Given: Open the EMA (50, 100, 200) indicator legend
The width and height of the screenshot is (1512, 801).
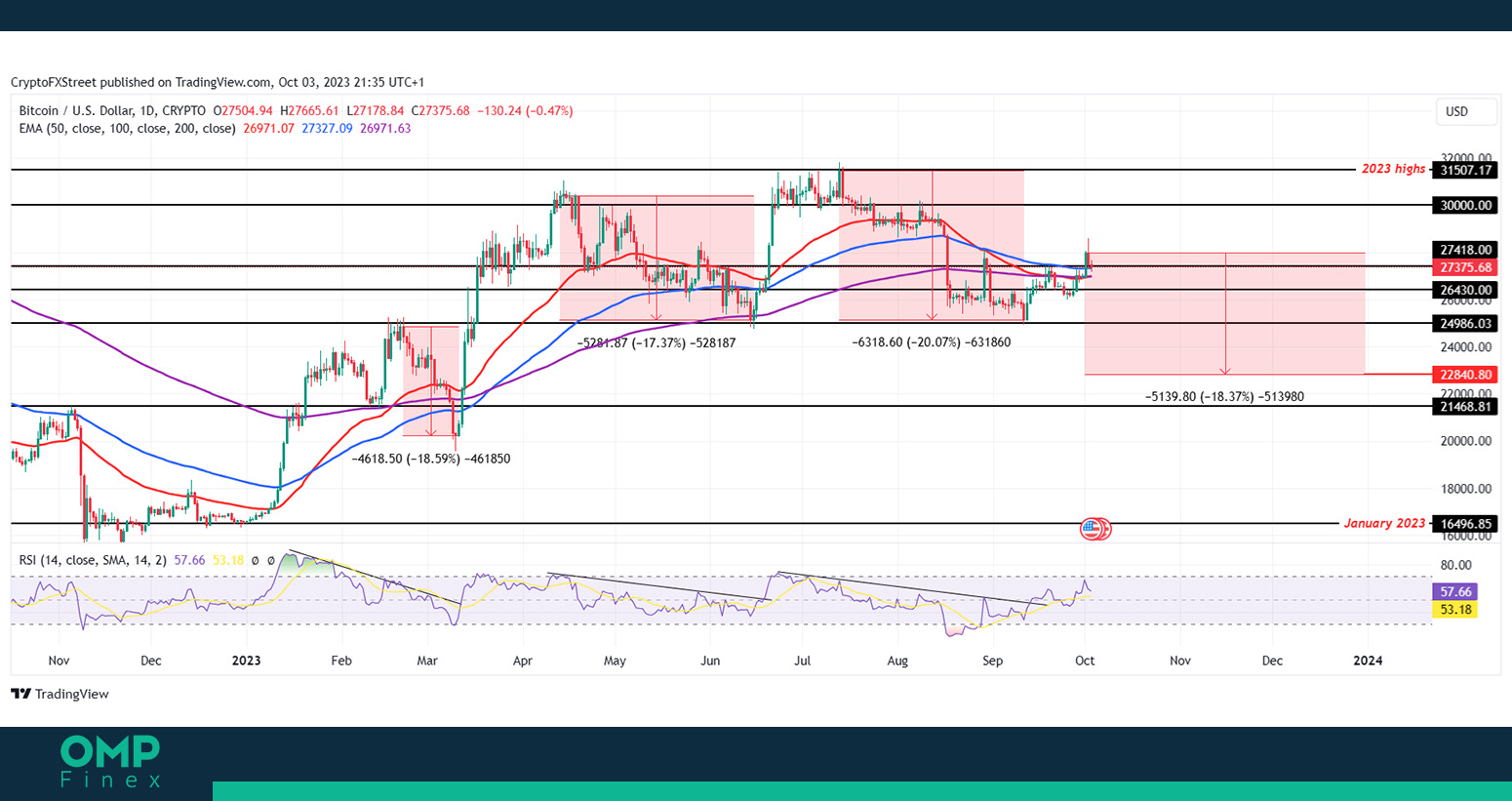Looking at the screenshot, I should tap(128, 128).
